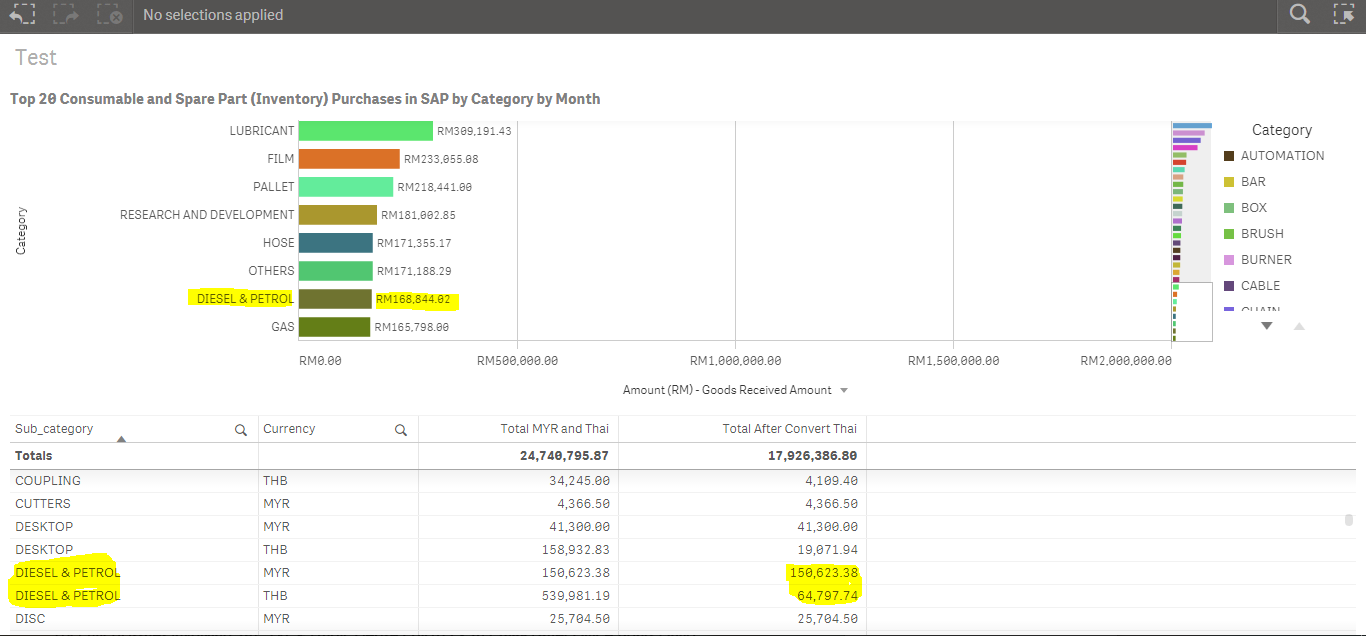Sort by the Total After Convert Thai column
The image size is (1366, 636).
(789, 429)
